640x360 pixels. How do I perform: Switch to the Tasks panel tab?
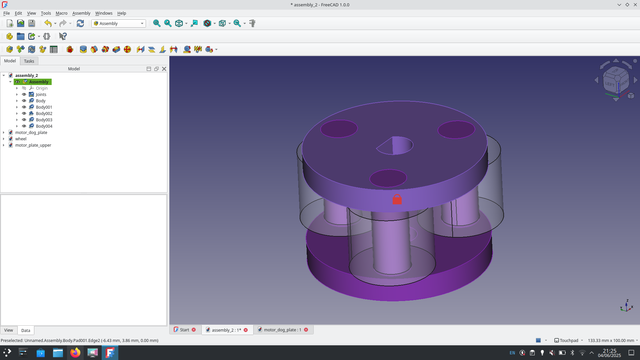[29, 61]
